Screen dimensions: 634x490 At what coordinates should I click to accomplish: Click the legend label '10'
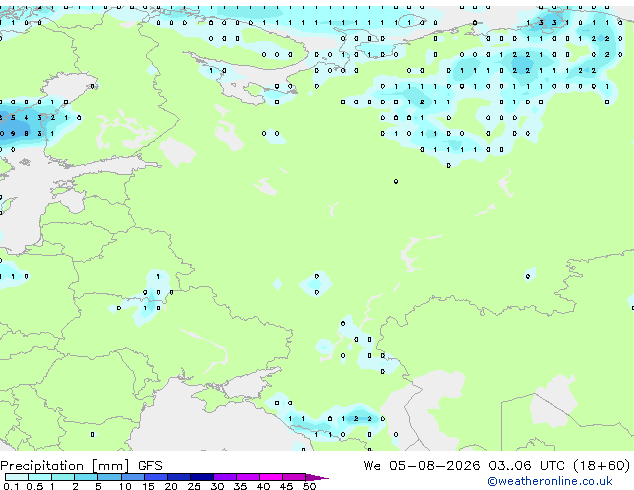pyautogui.click(x=125, y=486)
